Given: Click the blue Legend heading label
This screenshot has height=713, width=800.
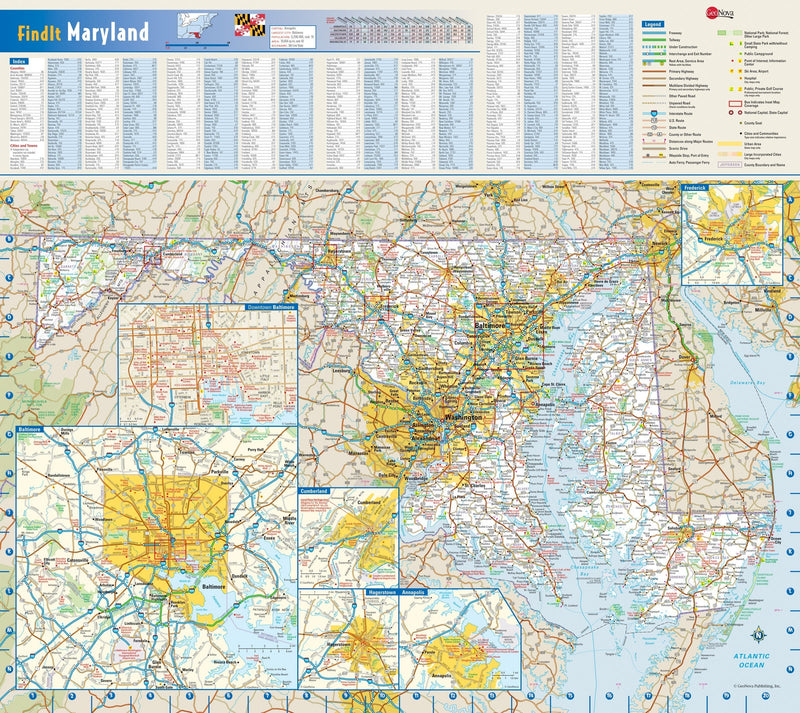Looking at the screenshot, I should (x=653, y=24).
